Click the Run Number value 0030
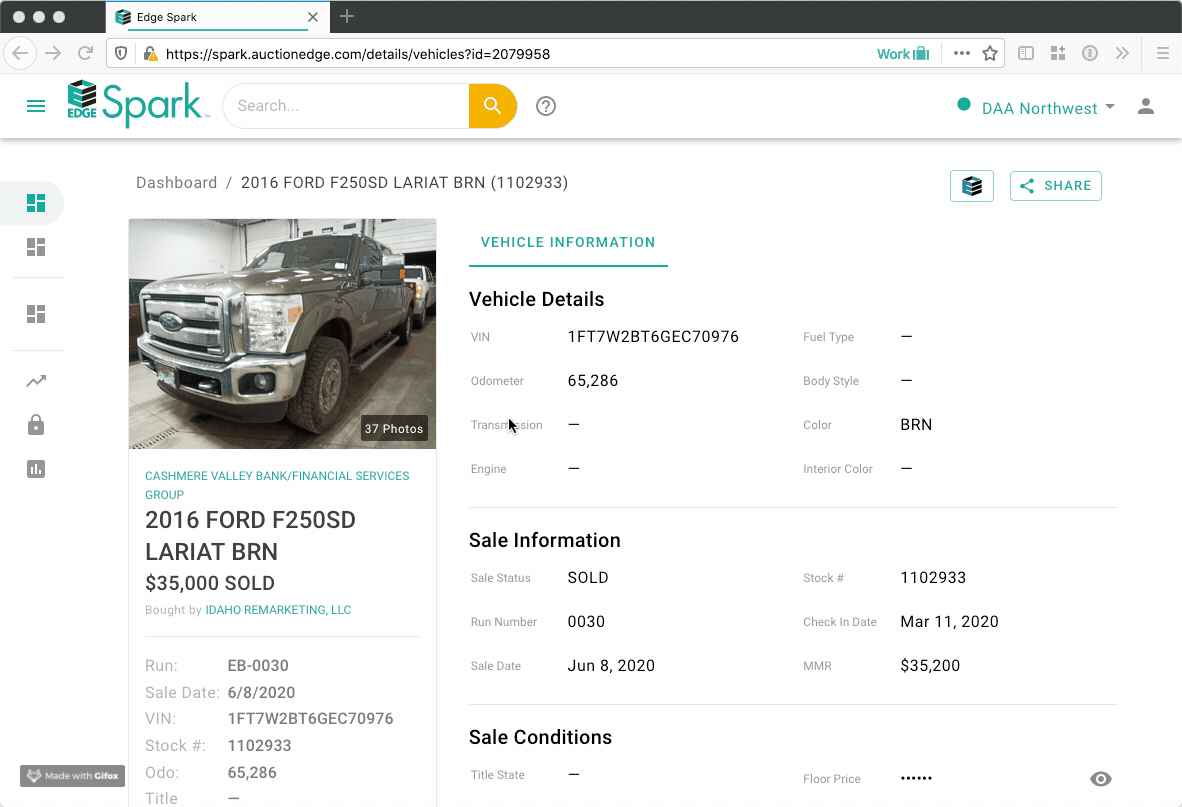The image size is (1182, 807). point(586,622)
